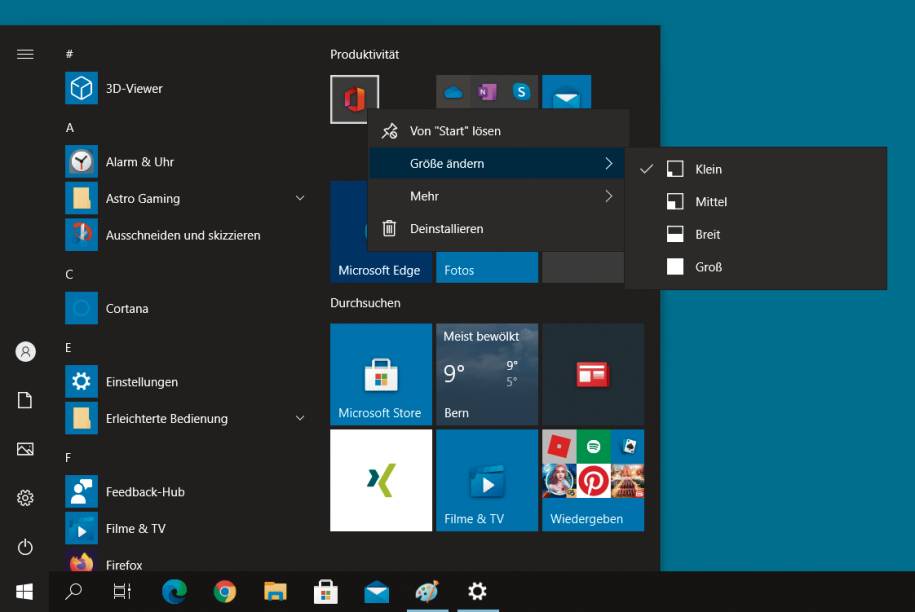This screenshot has width=915, height=612.
Task: Open the Microsoft Store tile
Action: [x=381, y=374]
